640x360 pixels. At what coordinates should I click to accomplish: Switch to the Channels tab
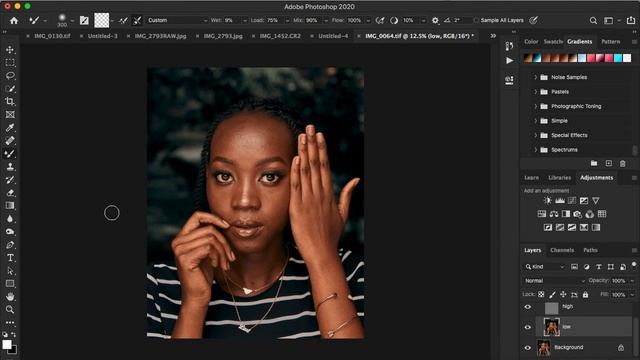point(562,250)
